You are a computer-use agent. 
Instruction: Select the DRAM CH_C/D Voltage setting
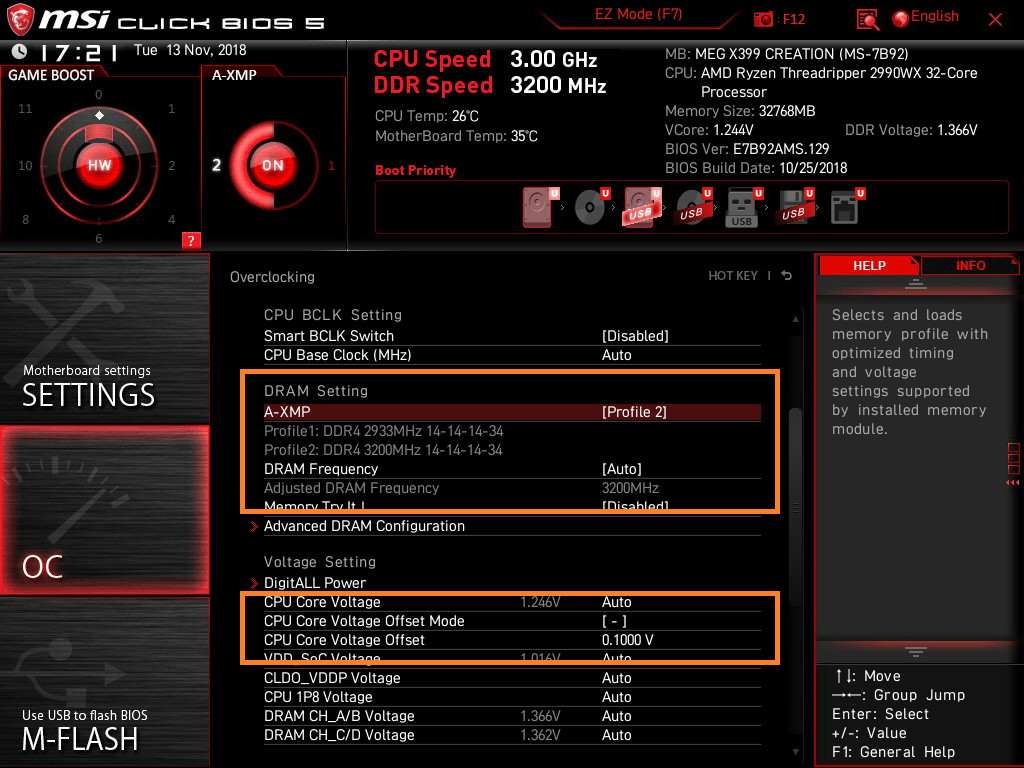[512, 735]
